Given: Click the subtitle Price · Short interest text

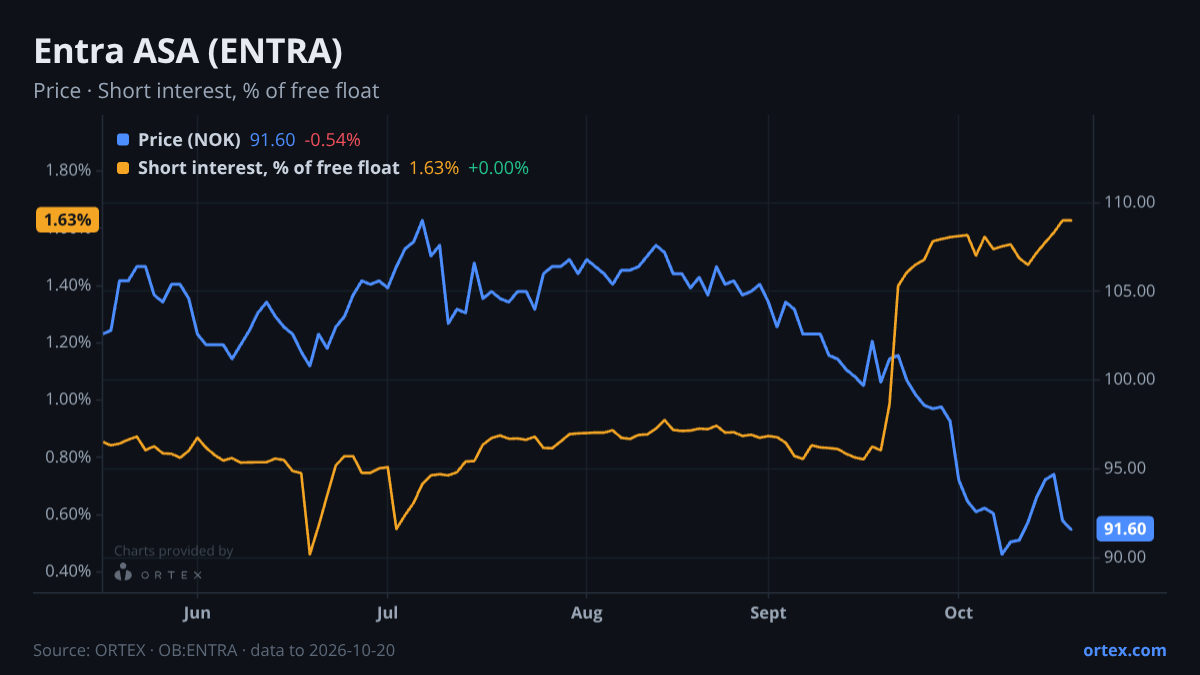Looking at the screenshot, I should click(x=206, y=91).
